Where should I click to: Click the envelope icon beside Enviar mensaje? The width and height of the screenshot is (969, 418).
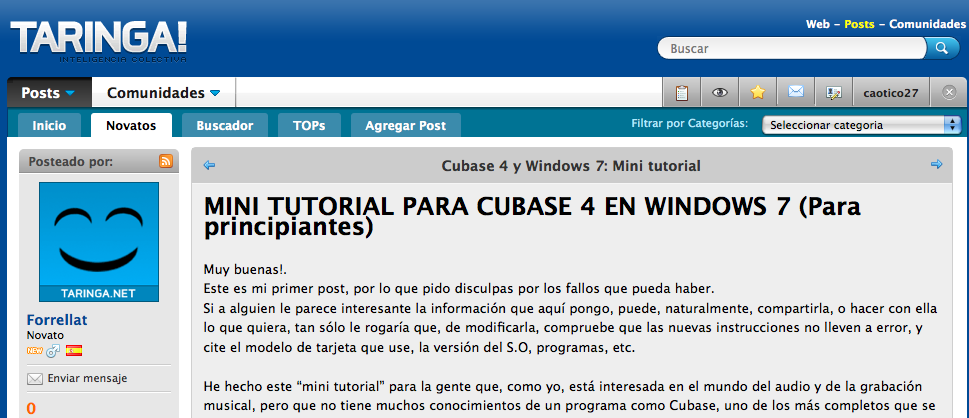pyautogui.click(x=35, y=378)
